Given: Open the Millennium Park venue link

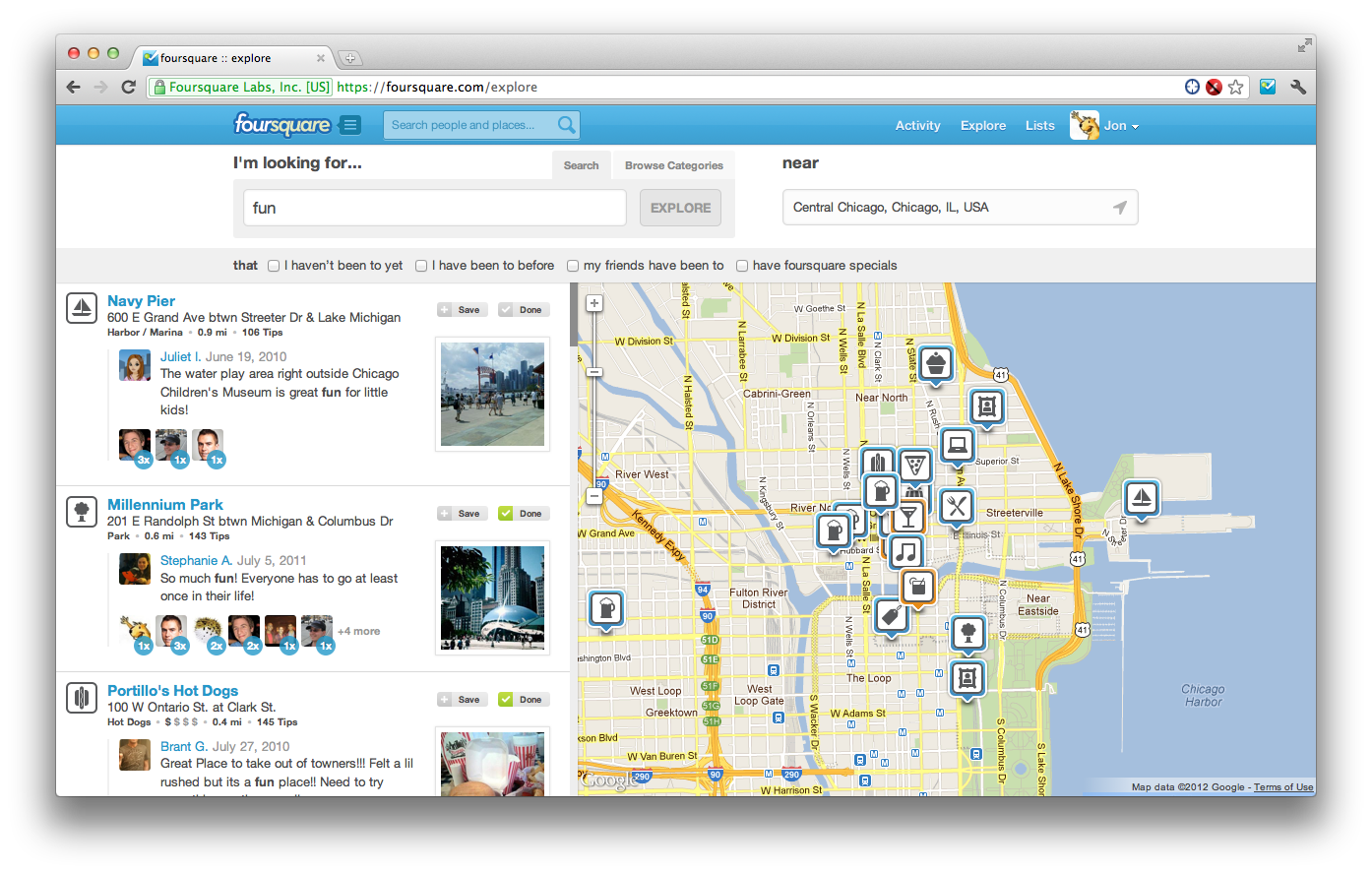Looking at the screenshot, I should [x=164, y=505].
